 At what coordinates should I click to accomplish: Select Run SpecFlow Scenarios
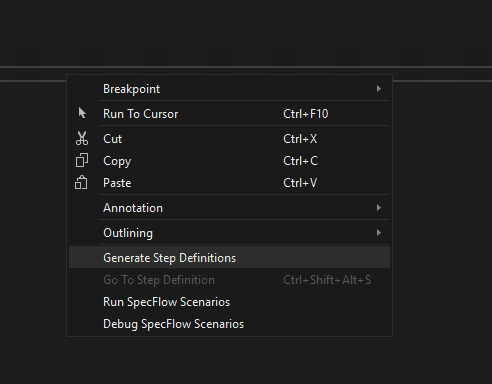tap(229, 302)
